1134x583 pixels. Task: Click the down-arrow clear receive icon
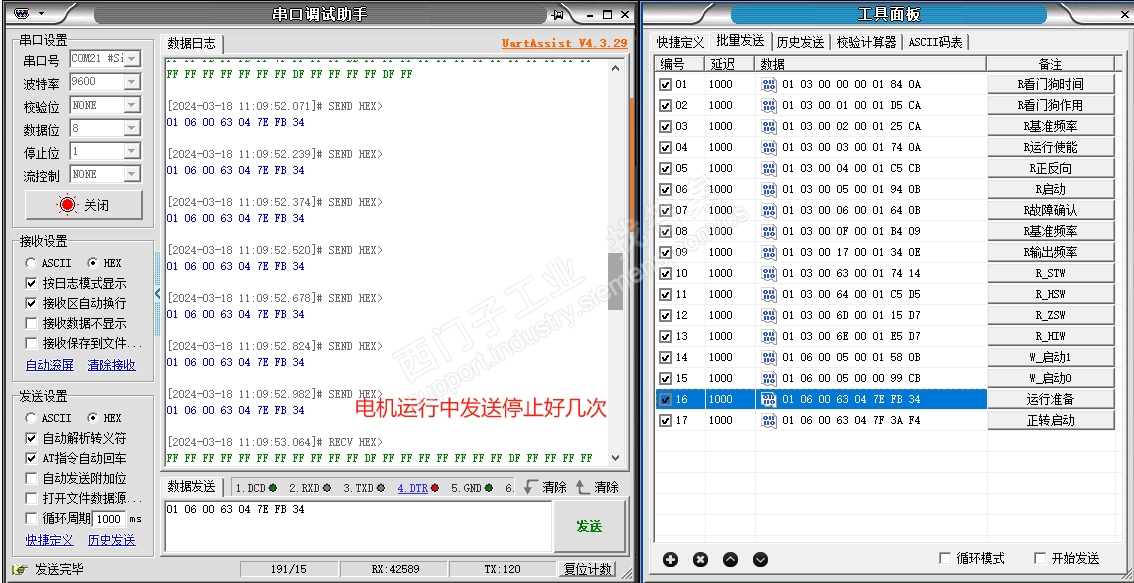click(530, 487)
